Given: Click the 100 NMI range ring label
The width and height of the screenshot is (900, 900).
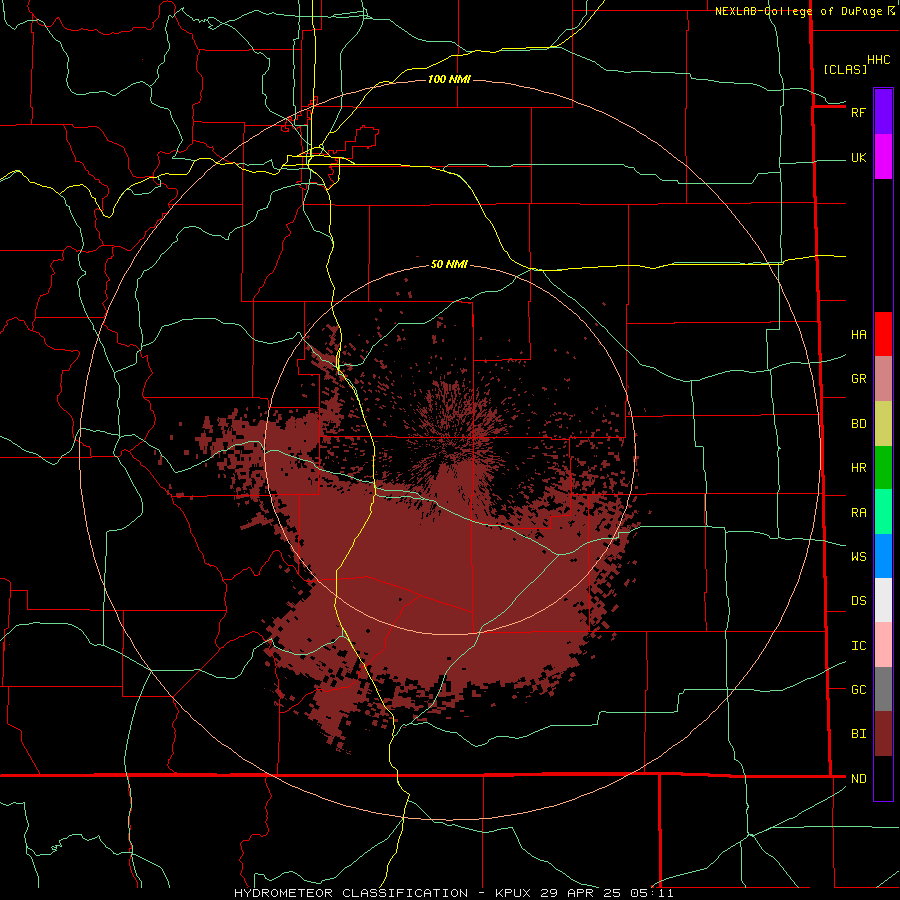Looking at the screenshot, I should tap(449, 79).
